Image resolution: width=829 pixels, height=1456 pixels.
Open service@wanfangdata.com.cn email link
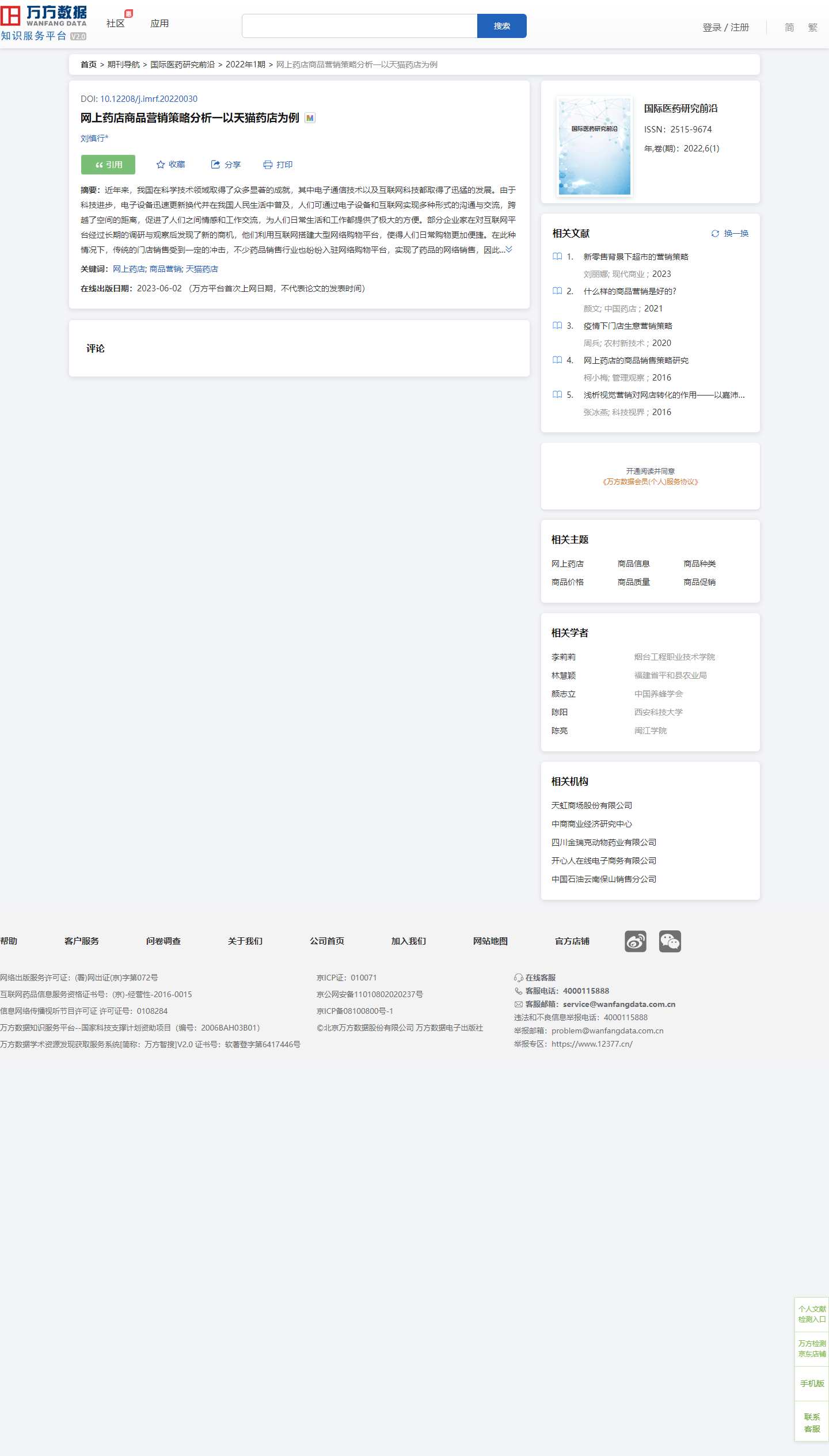point(619,1004)
